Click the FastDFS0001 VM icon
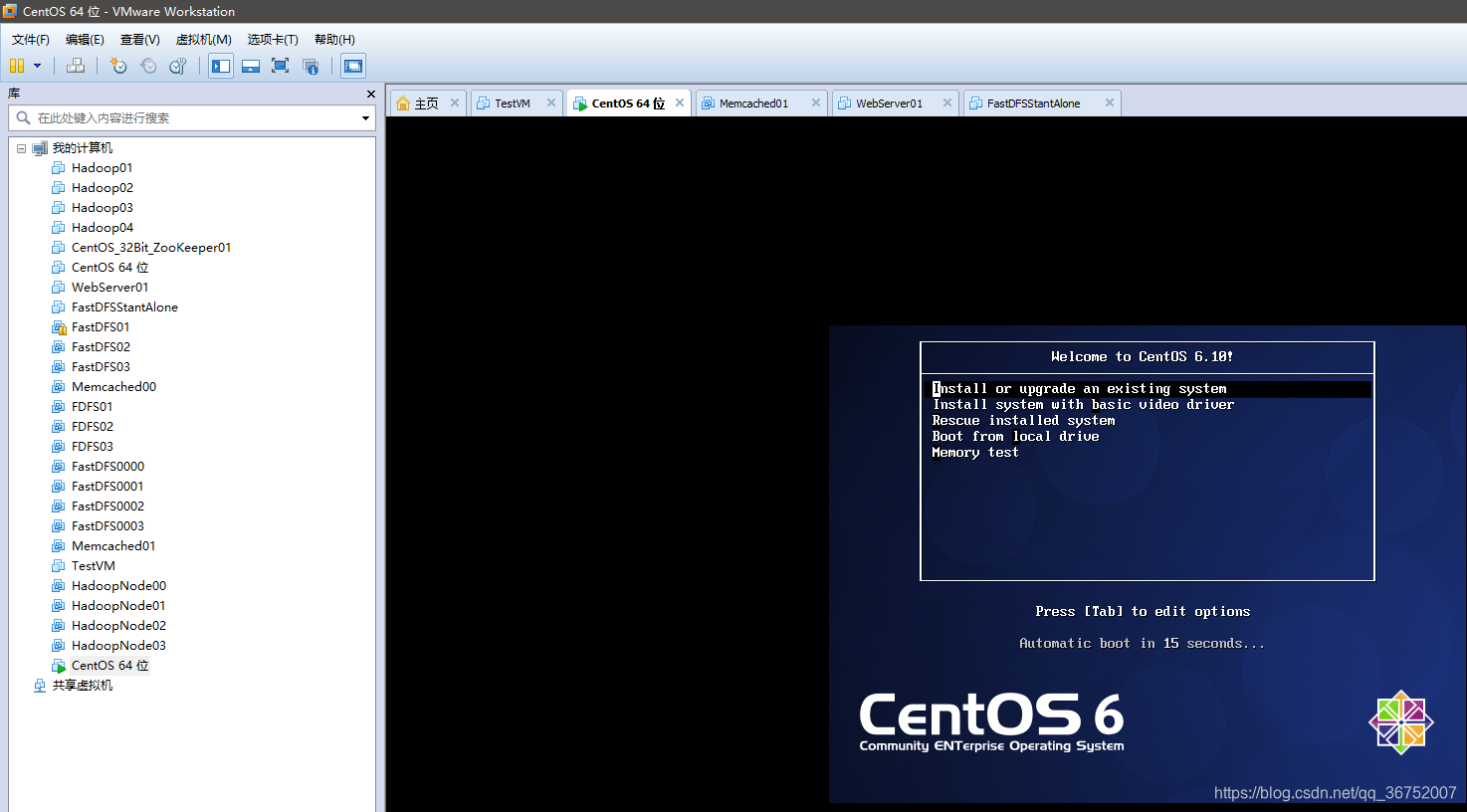Image resolution: width=1467 pixels, height=812 pixels. 59,487
